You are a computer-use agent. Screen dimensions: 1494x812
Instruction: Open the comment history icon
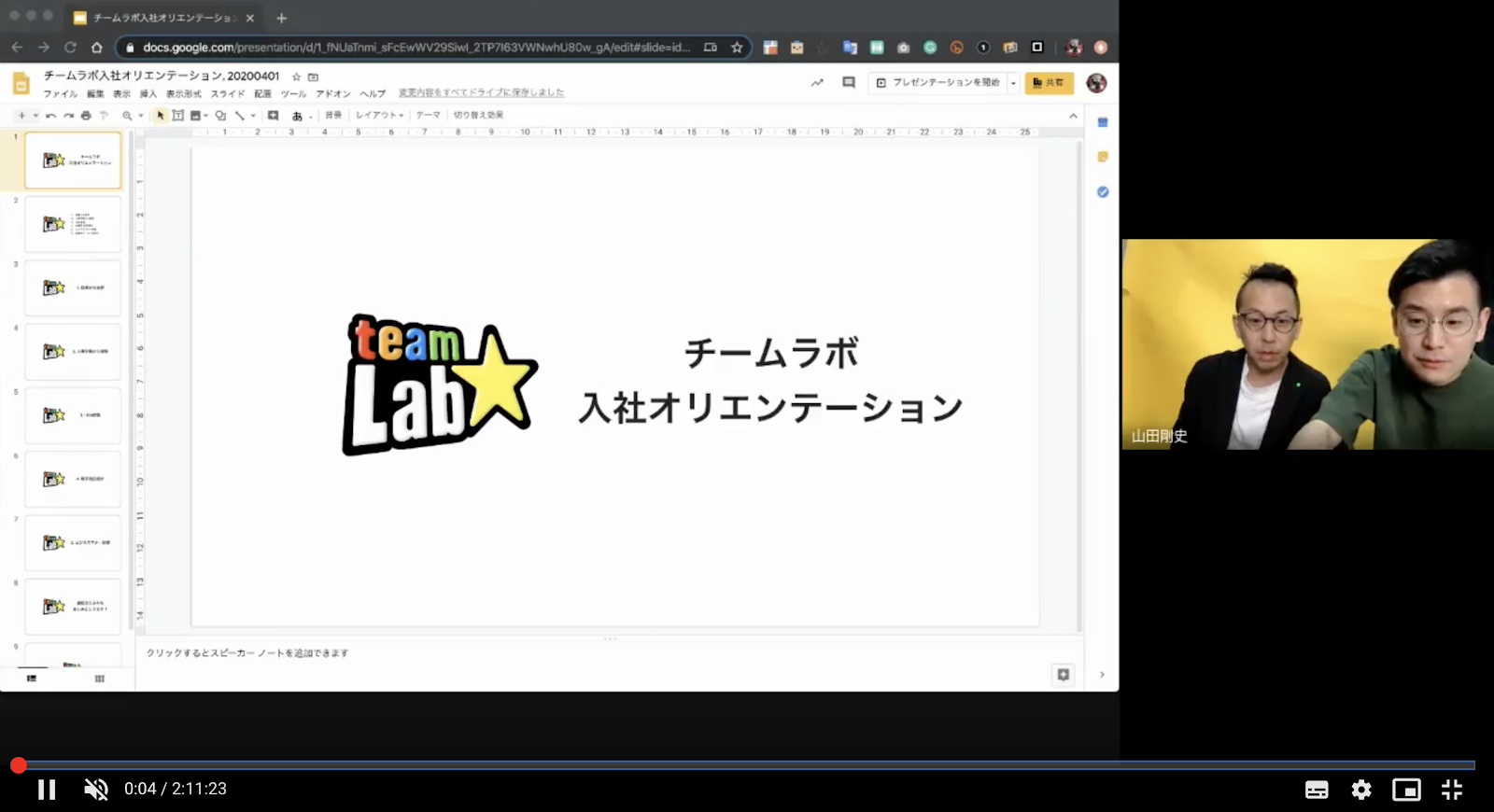[x=848, y=83]
